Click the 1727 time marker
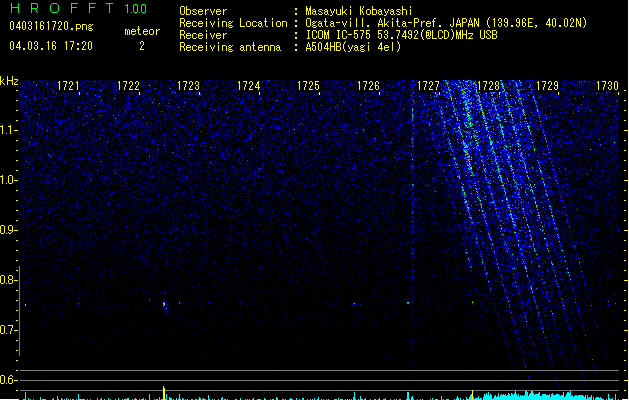Image resolution: width=629 pixels, height=400 pixels. point(428,86)
